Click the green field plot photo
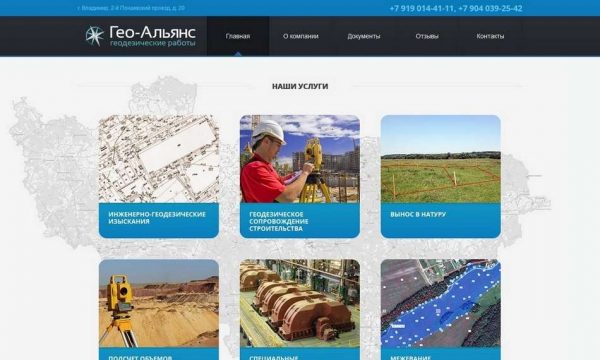600x360 pixels. 440,159
